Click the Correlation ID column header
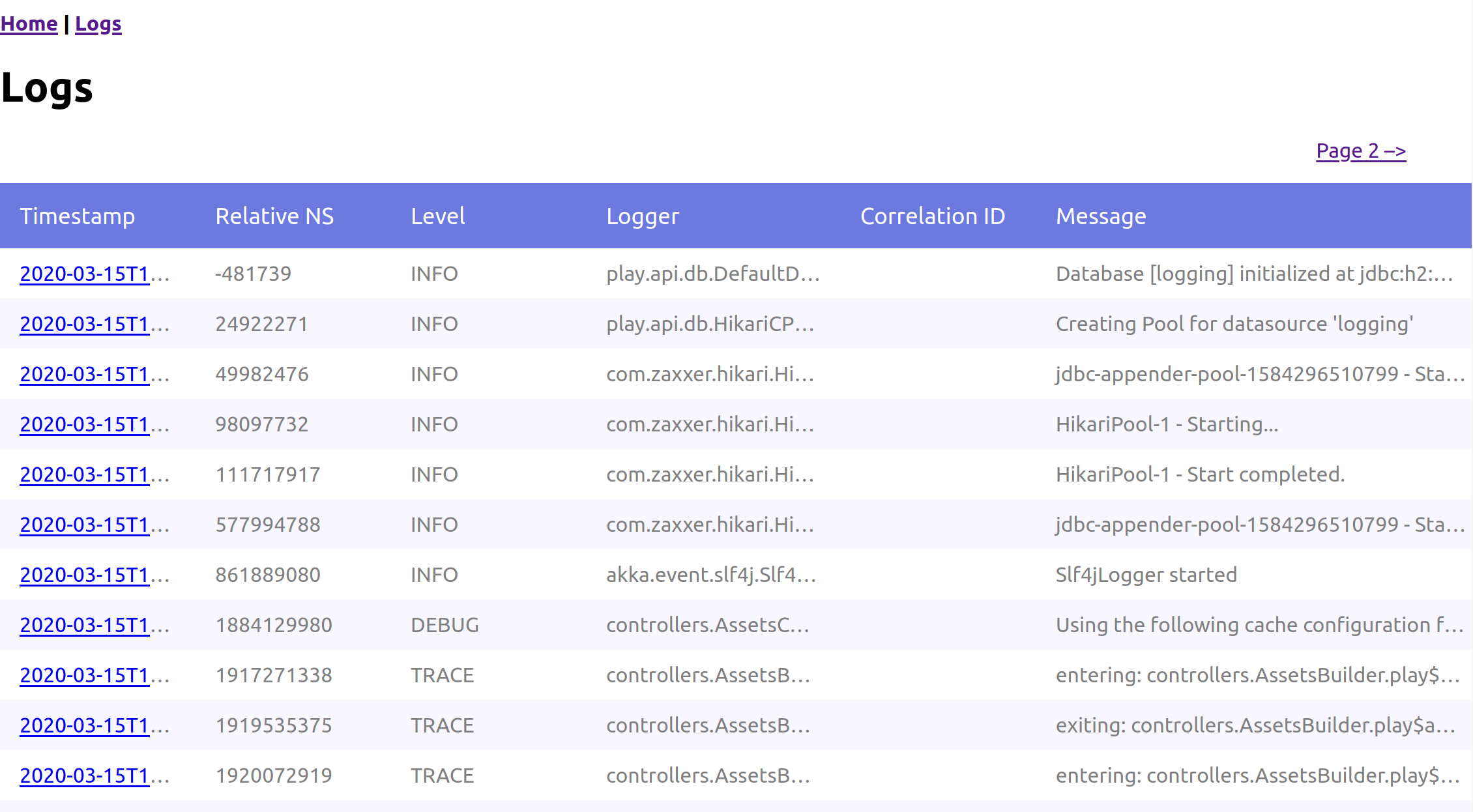The height and width of the screenshot is (812, 1473). coord(933,216)
